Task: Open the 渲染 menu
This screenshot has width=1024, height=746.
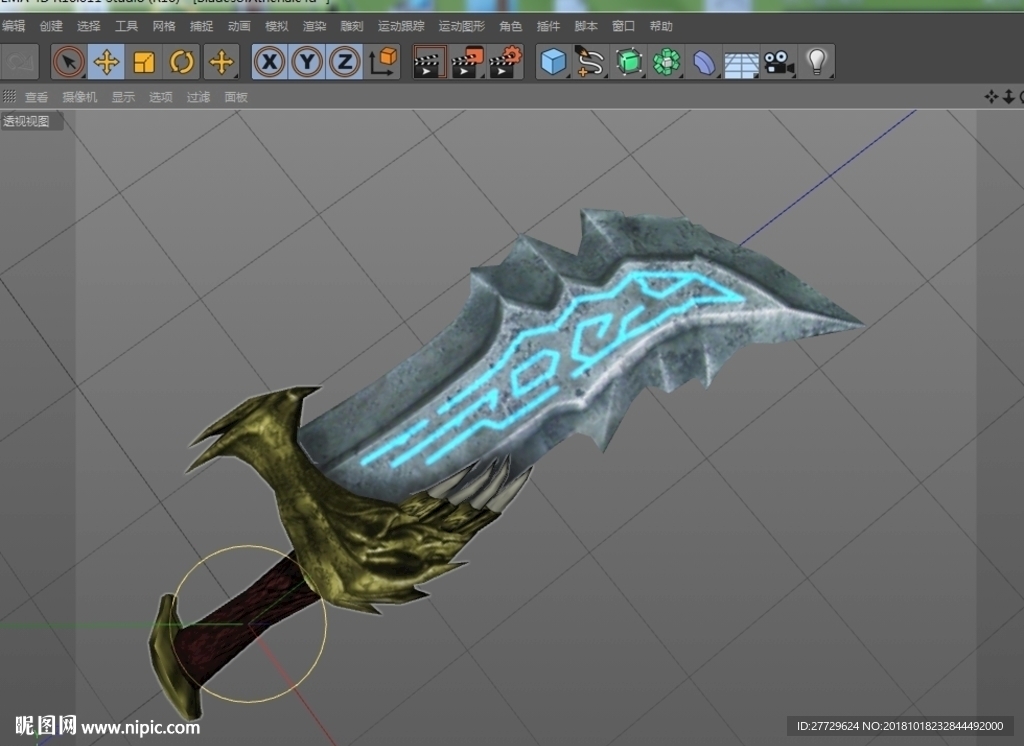Action: click(314, 26)
